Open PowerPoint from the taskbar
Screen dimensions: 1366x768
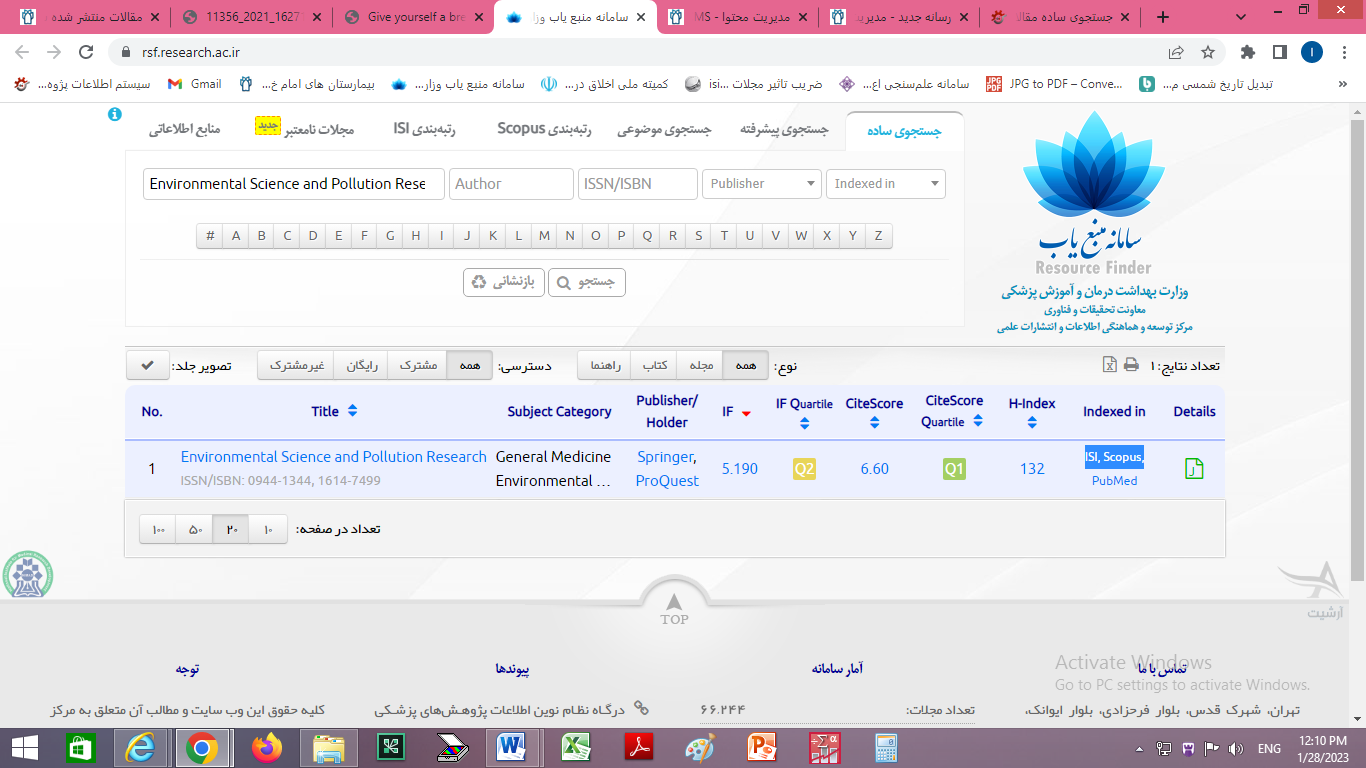click(x=761, y=747)
